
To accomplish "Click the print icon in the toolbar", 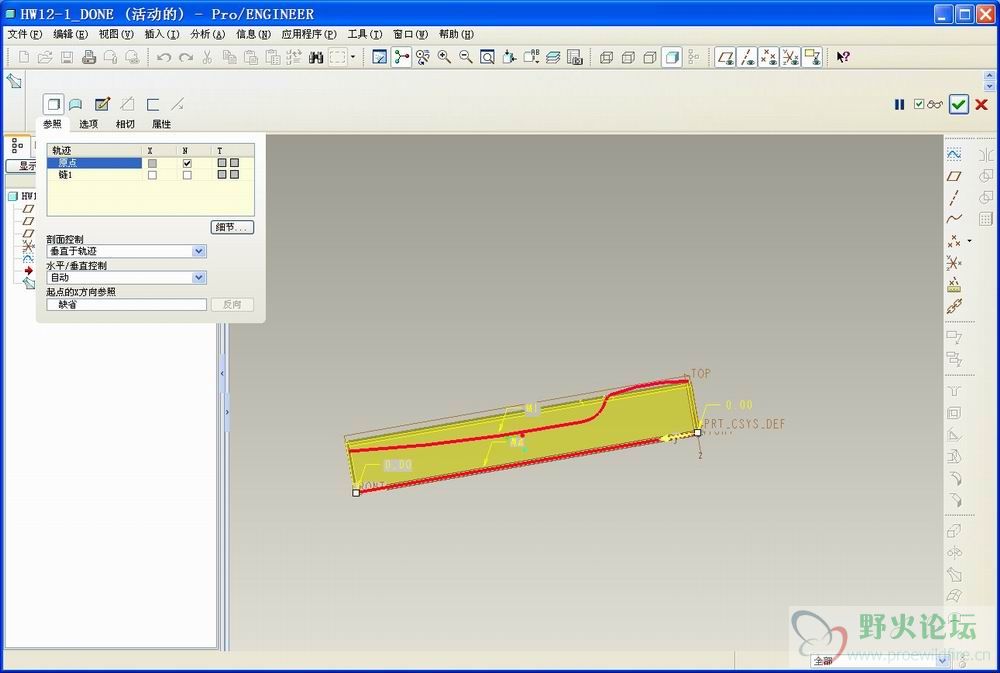I will [89, 57].
